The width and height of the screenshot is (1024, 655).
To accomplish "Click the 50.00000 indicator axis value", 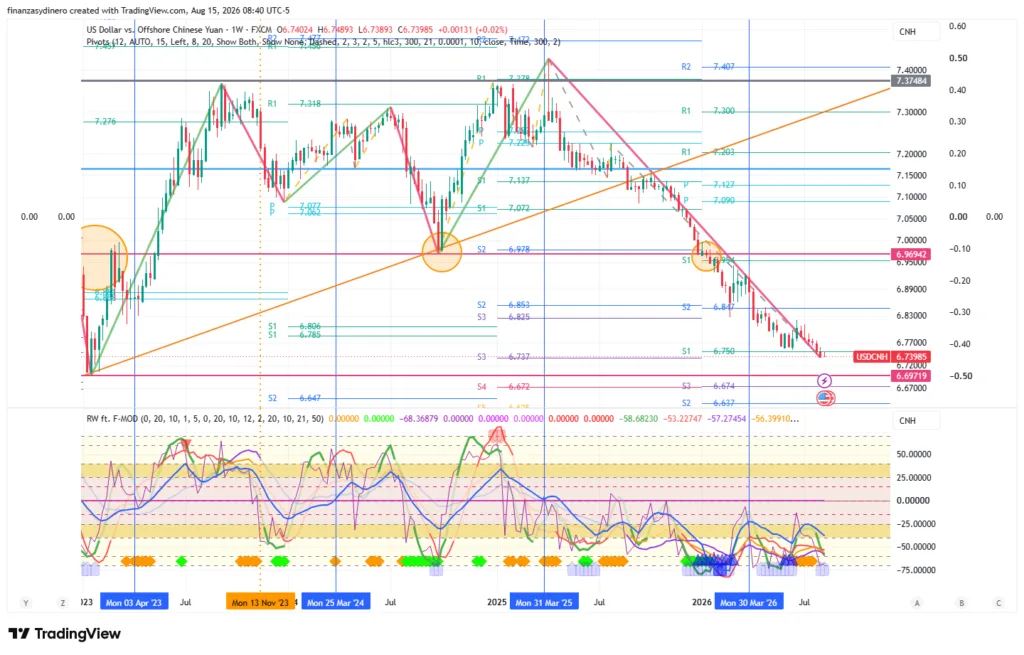I will (x=913, y=455).
